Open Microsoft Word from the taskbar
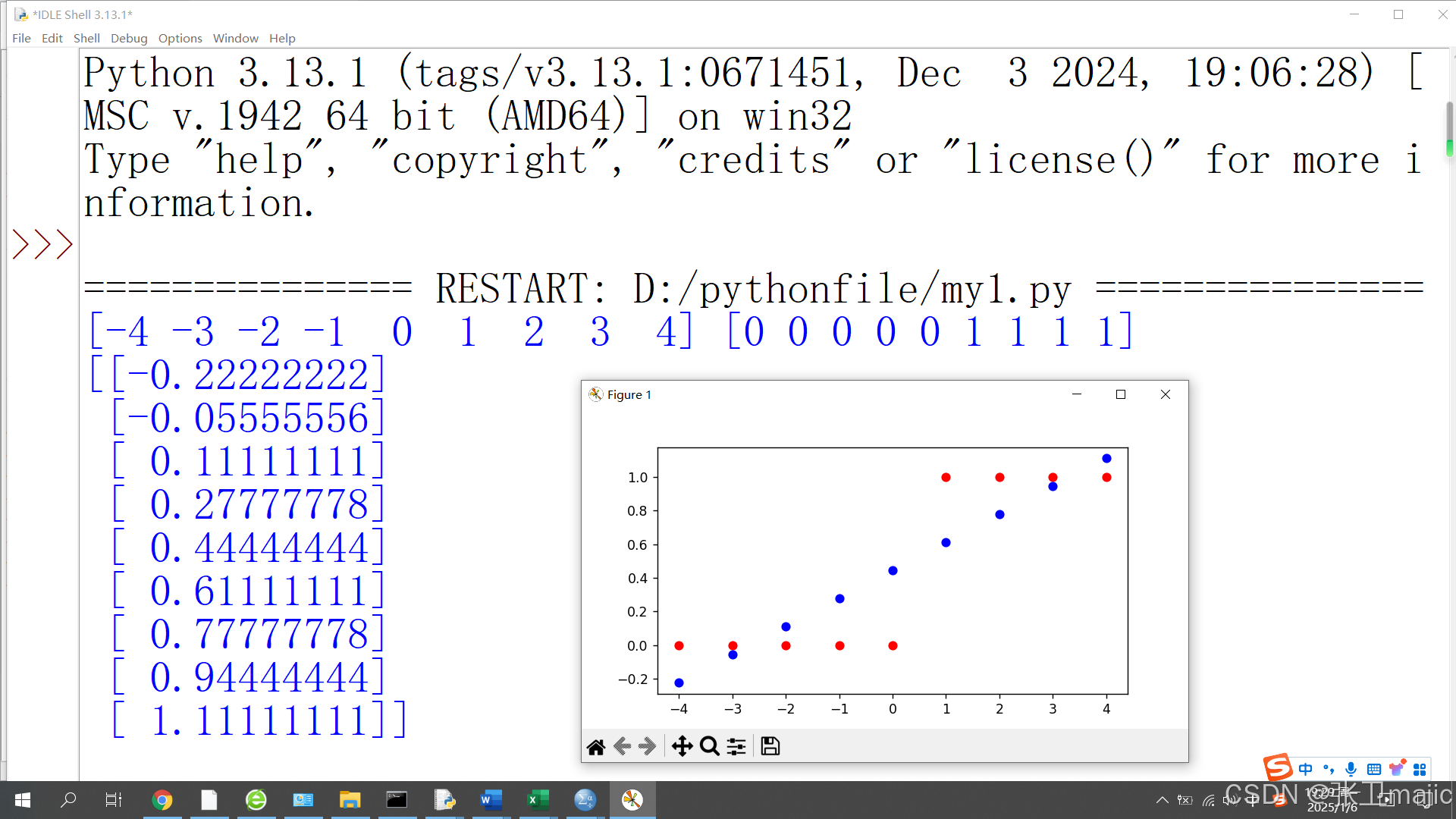 [491, 800]
